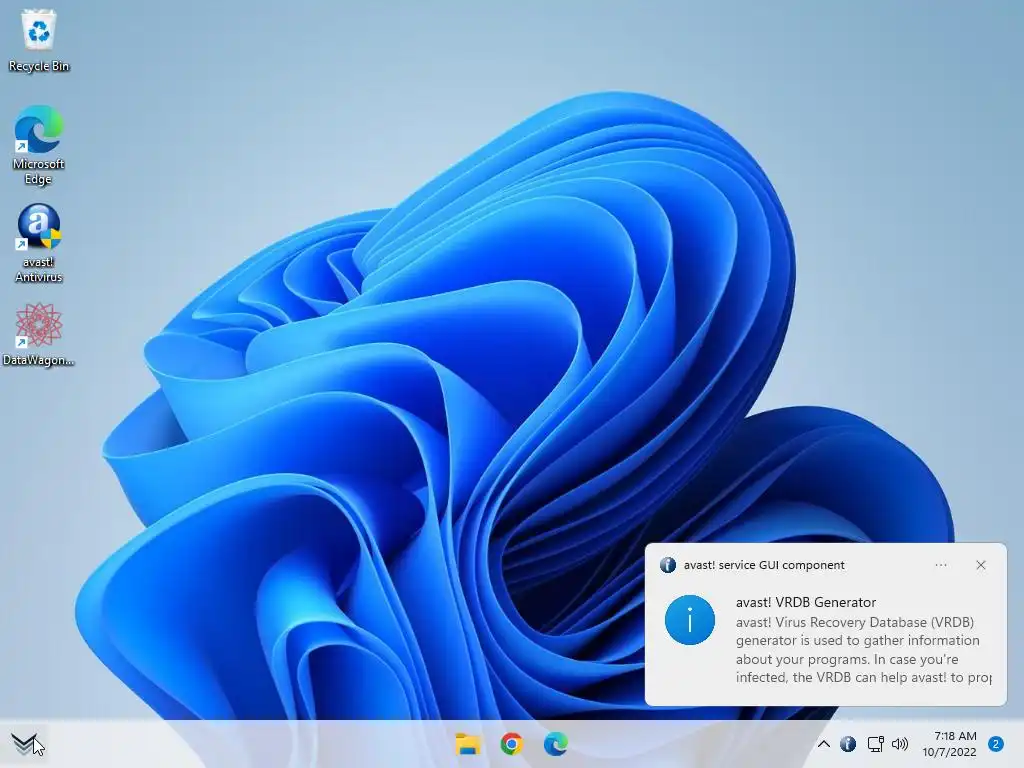
Task: Click the VRDB description text in notification
Action: (x=863, y=650)
